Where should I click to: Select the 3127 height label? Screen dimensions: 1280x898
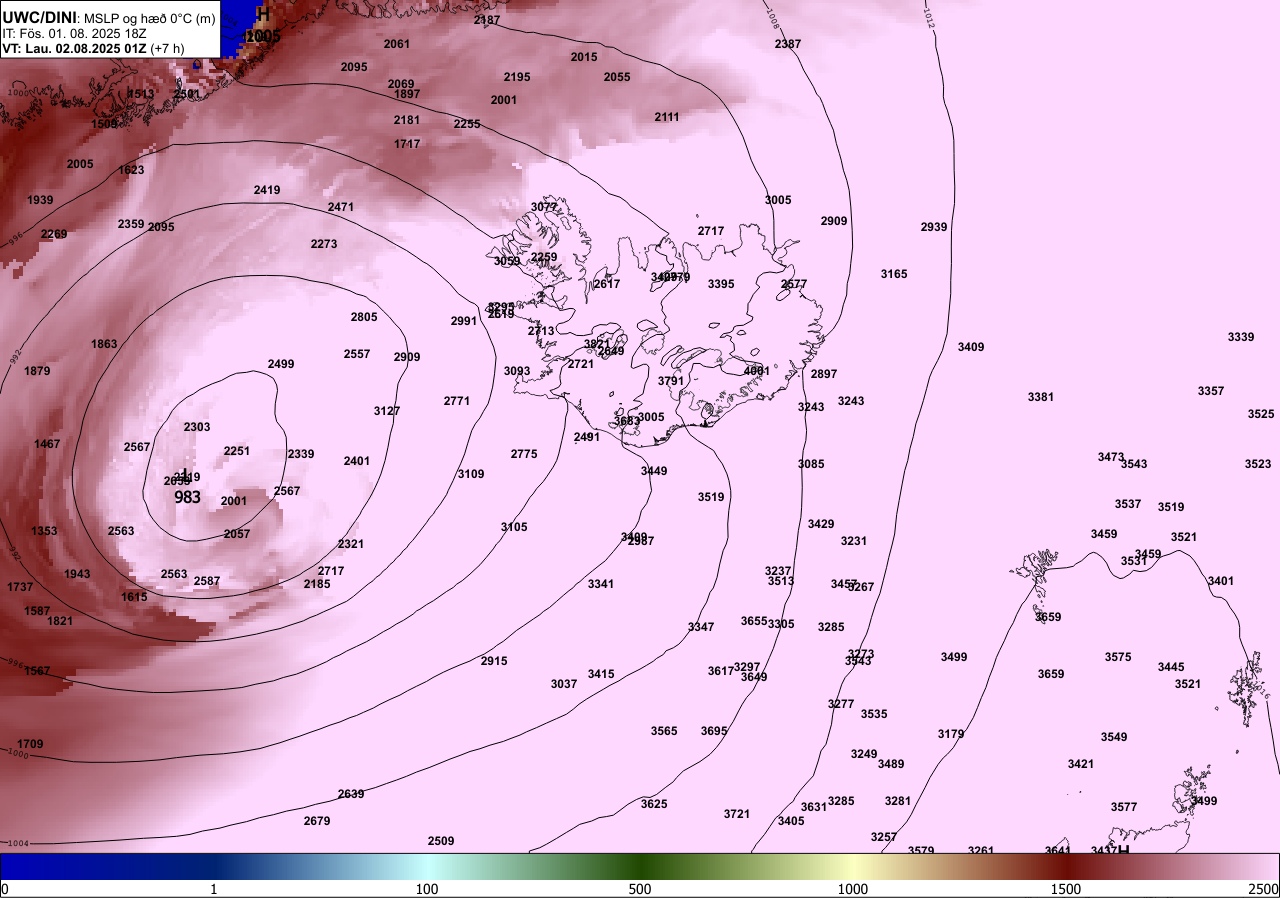387,411
